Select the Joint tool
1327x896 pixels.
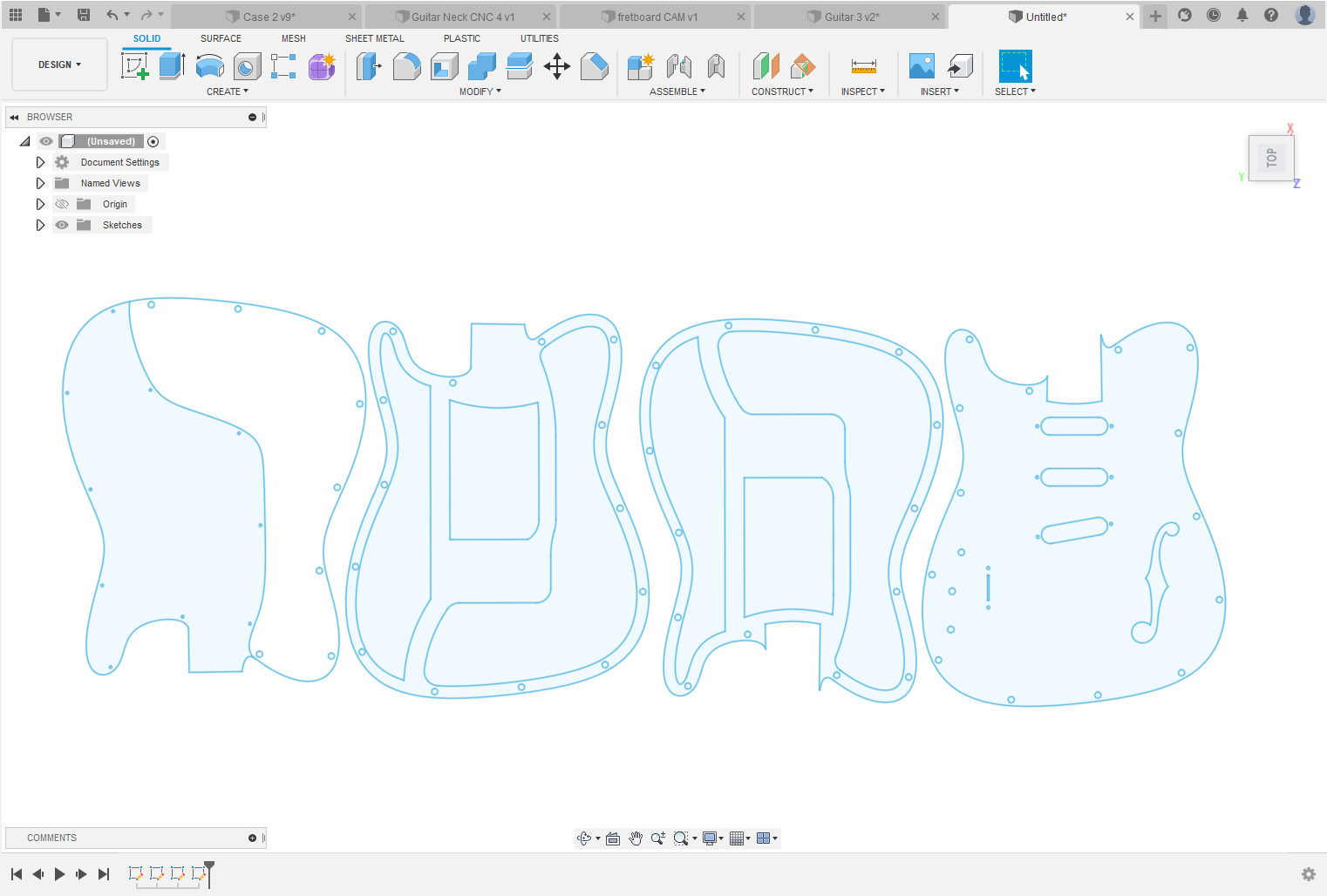pos(679,66)
